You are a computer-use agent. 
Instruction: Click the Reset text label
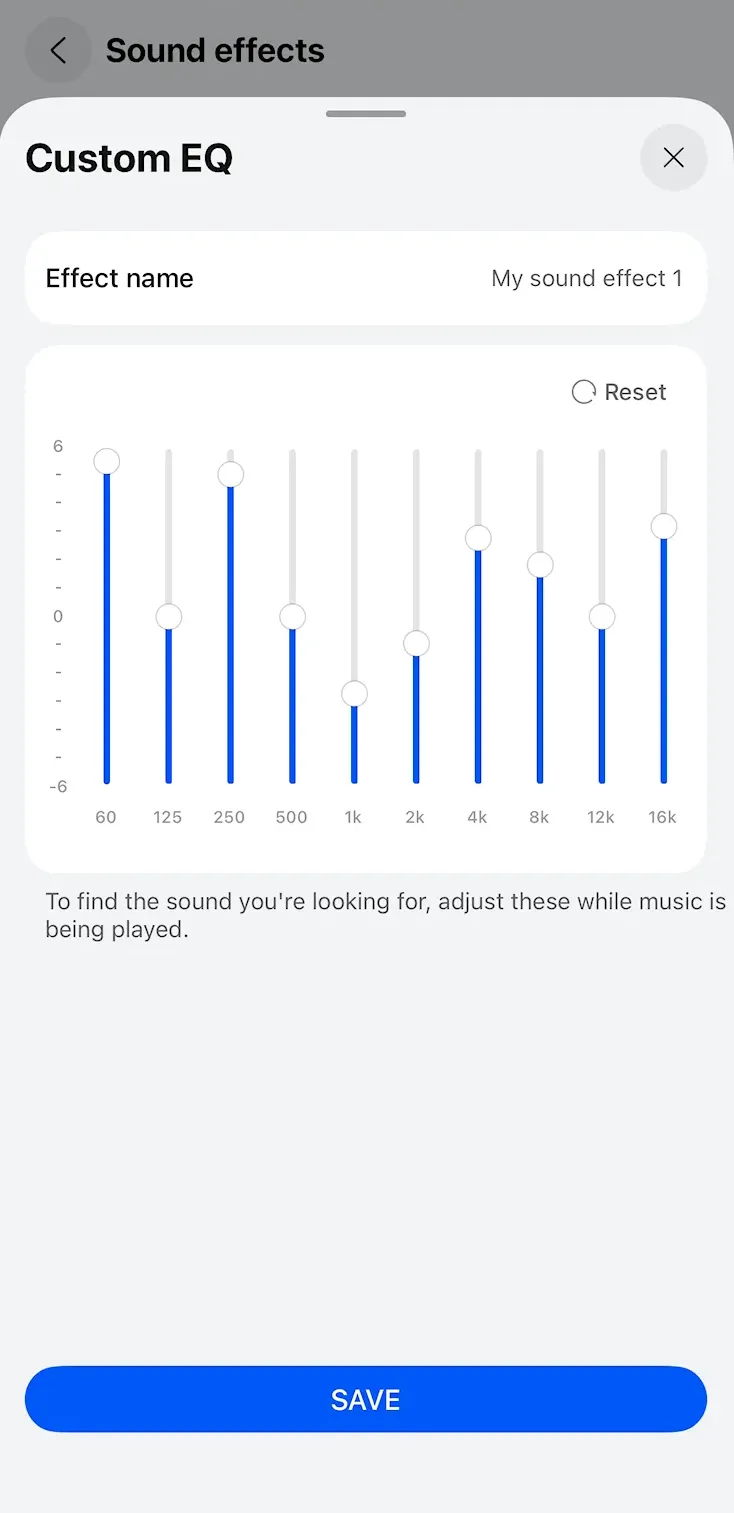[635, 392]
